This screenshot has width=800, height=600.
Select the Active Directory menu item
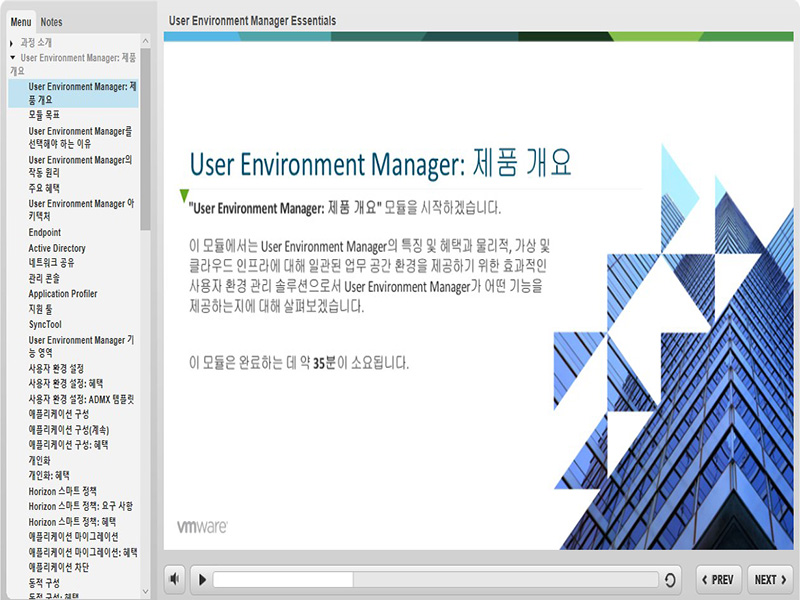57,248
